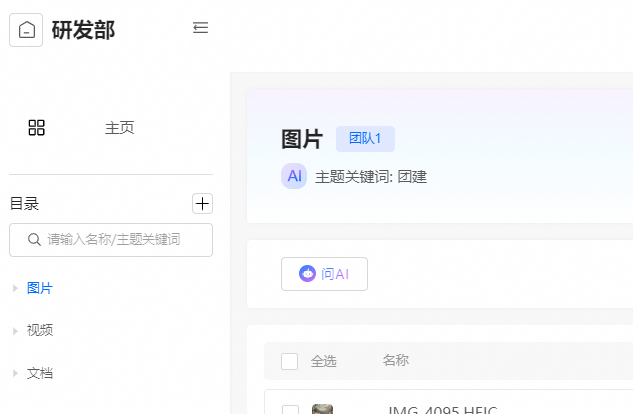Image resolution: width=633 pixels, height=414 pixels.
Task: Tick the 全选 checkbox
Action: (289, 361)
